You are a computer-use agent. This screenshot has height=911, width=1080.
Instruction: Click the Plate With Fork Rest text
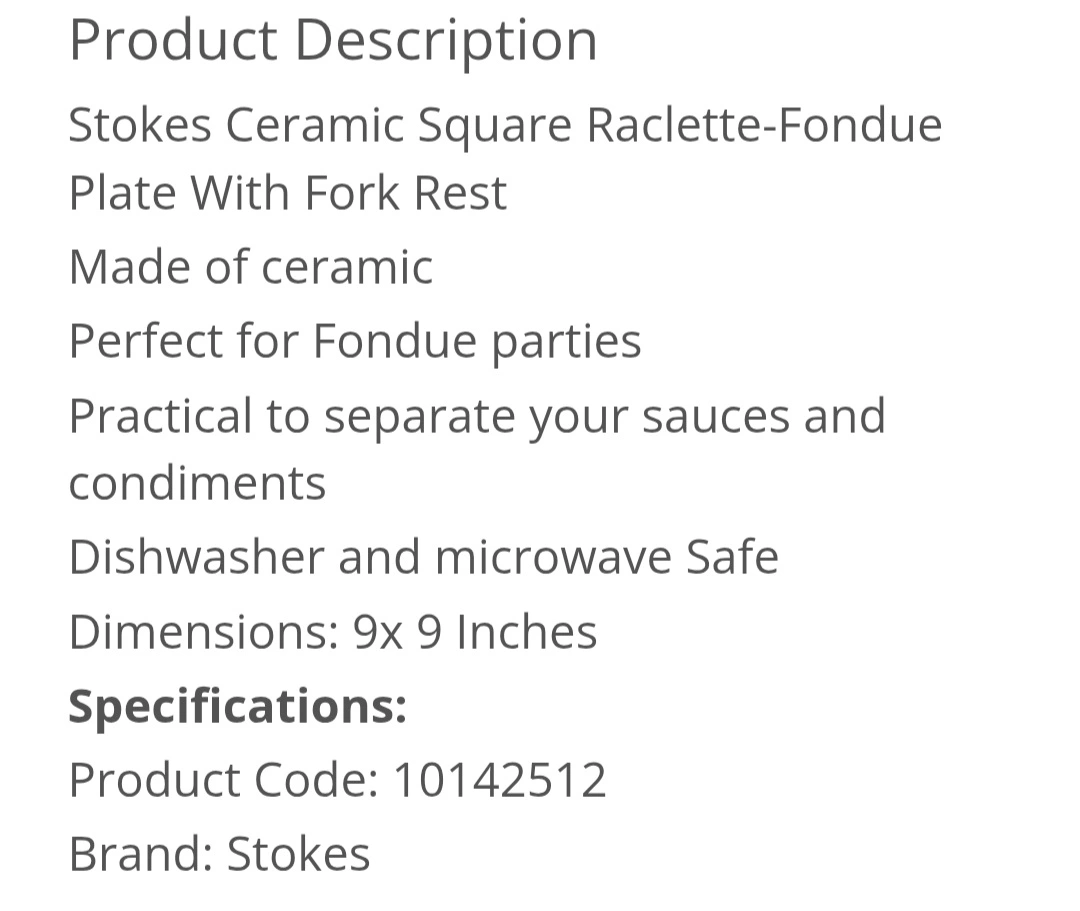click(x=288, y=193)
